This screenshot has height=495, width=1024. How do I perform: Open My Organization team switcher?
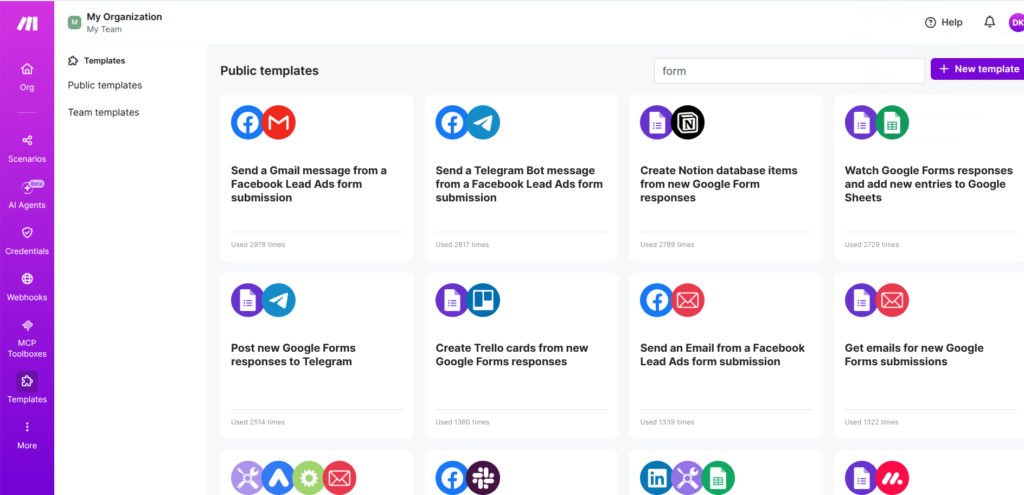[116, 22]
